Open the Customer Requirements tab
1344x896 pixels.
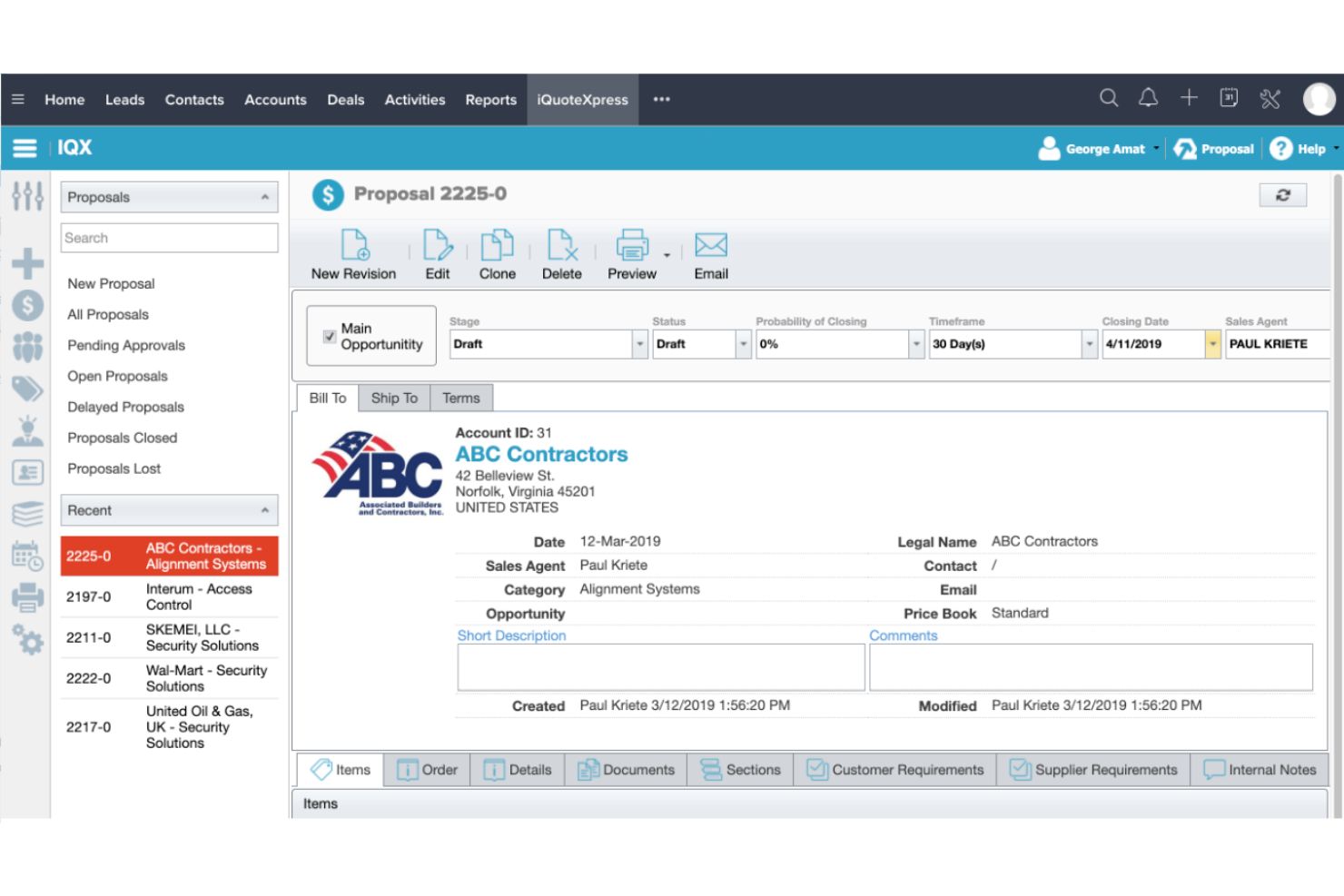click(x=894, y=770)
